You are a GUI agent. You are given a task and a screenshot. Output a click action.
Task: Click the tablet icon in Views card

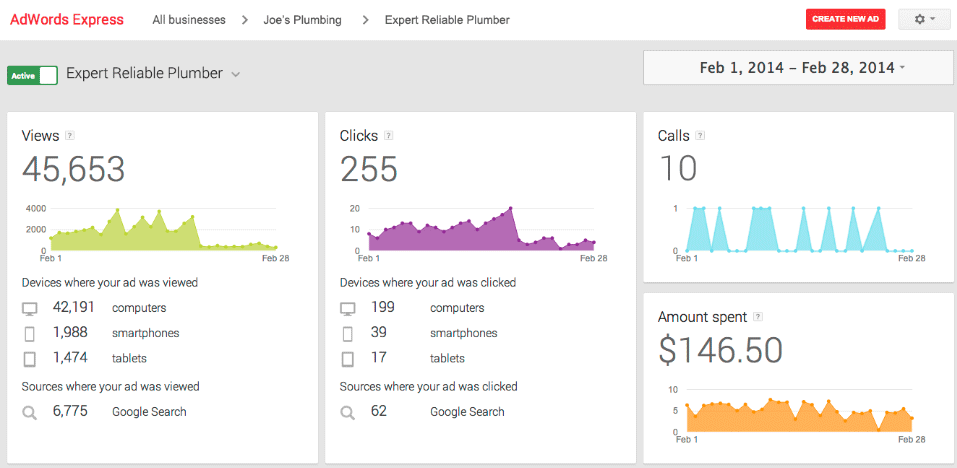pyautogui.click(x=30, y=358)
